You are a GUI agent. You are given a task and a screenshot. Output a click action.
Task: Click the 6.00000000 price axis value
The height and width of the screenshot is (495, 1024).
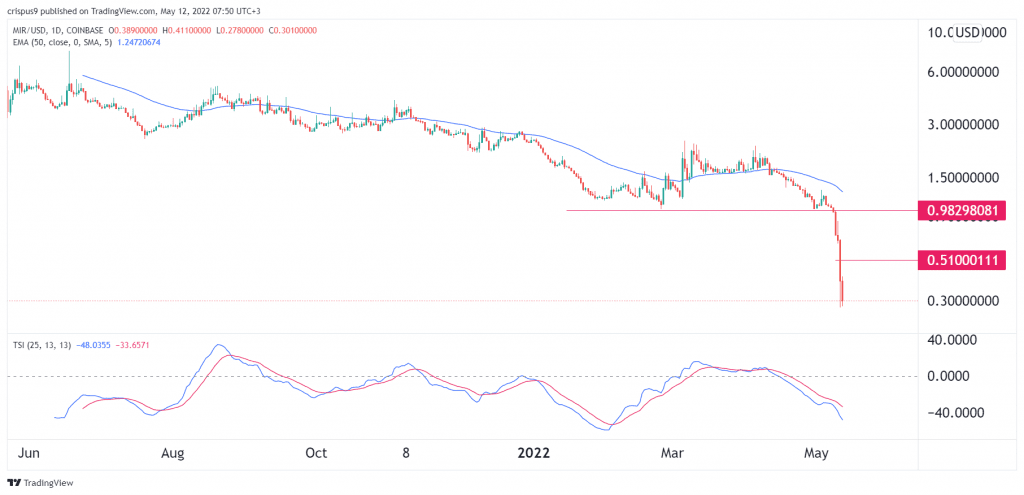(x=961, y=72)
